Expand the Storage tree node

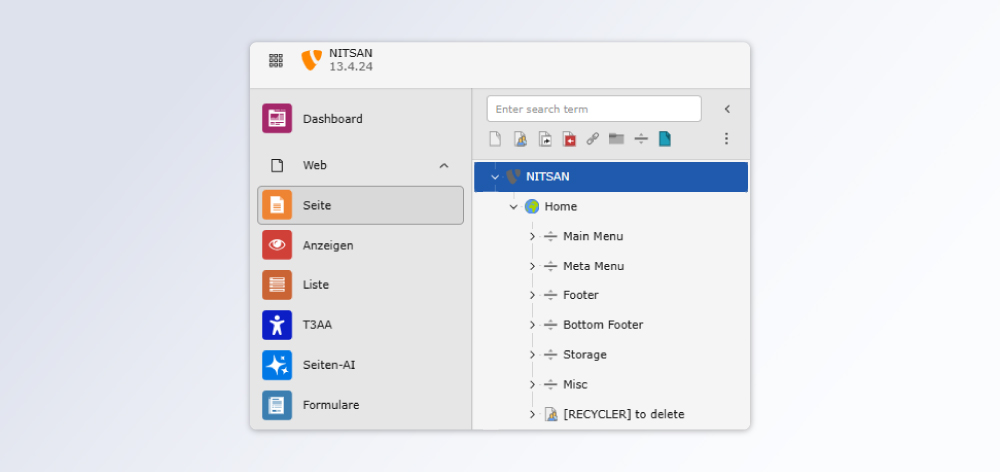[532, 355]
